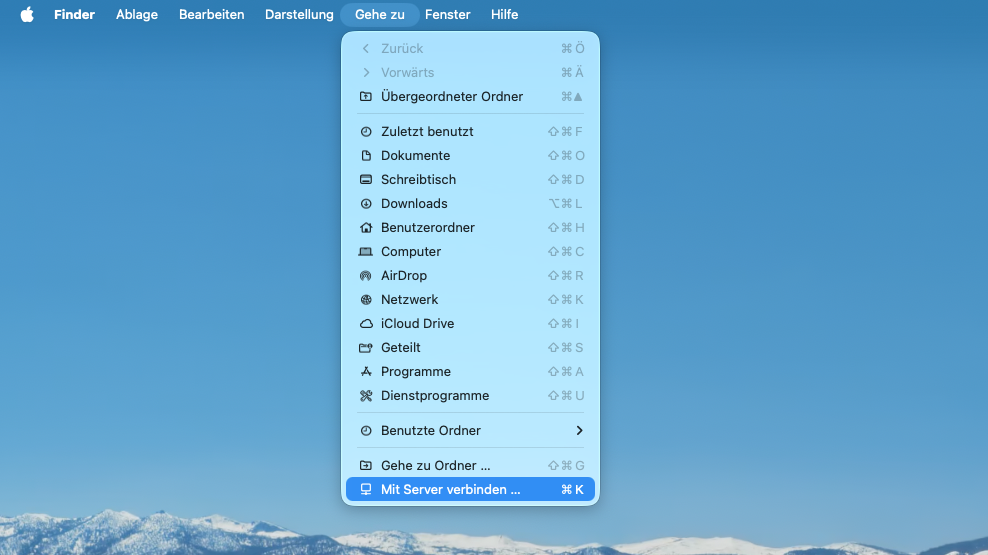Open Zuletzt benutzt from the menu
Screen dimensions: 988x555
(427, 132)
